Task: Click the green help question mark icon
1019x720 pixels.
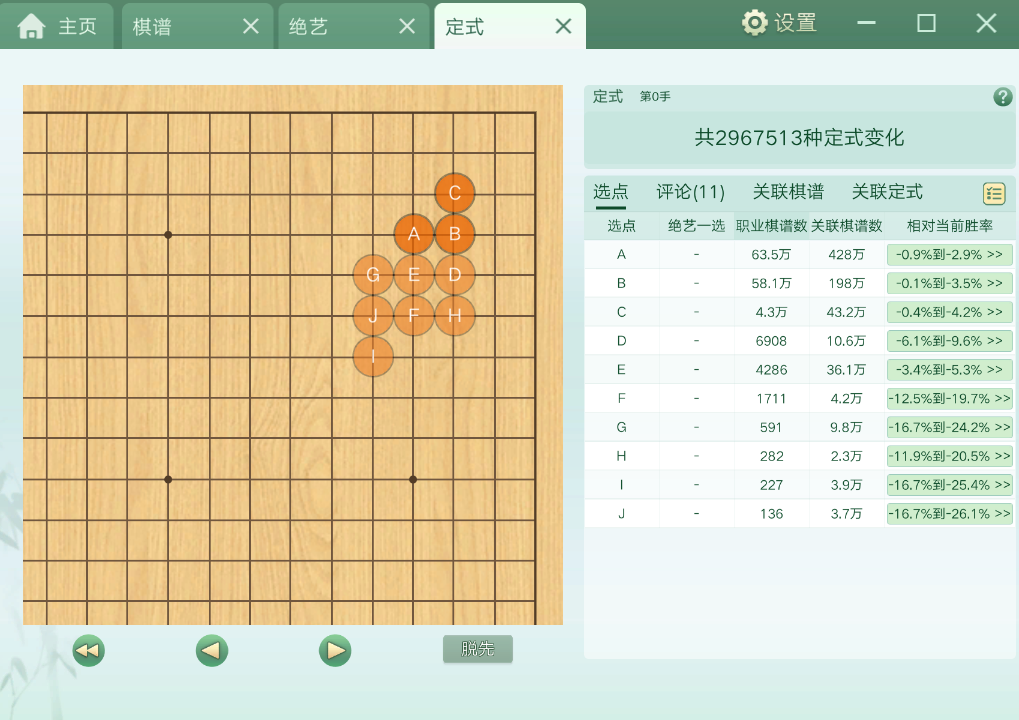Action: coord(1003,97)
